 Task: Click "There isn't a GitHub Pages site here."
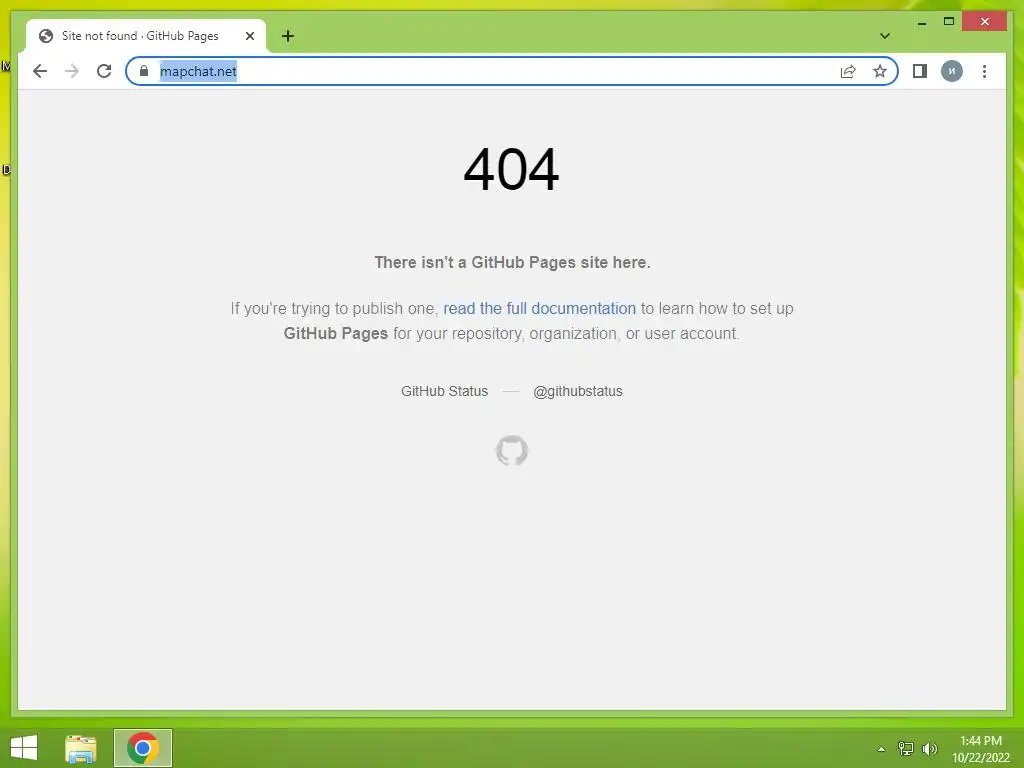[x=512, y=263]
